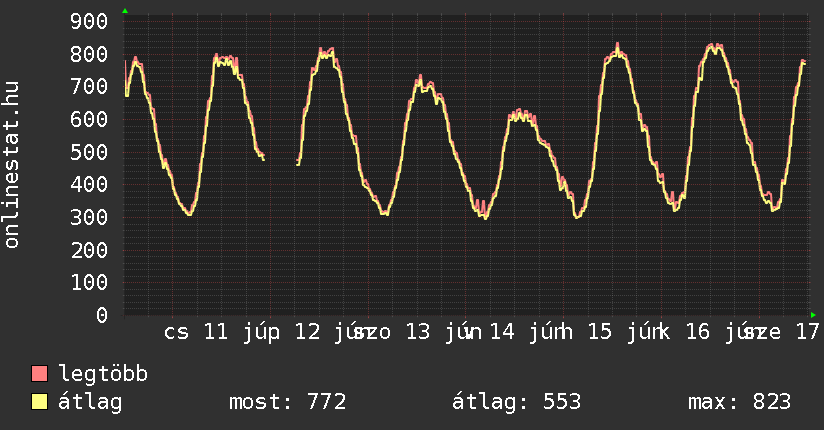The image size is (824, 430).
Task: Click the 16 date label on X axis
Action: click(698, 332)
